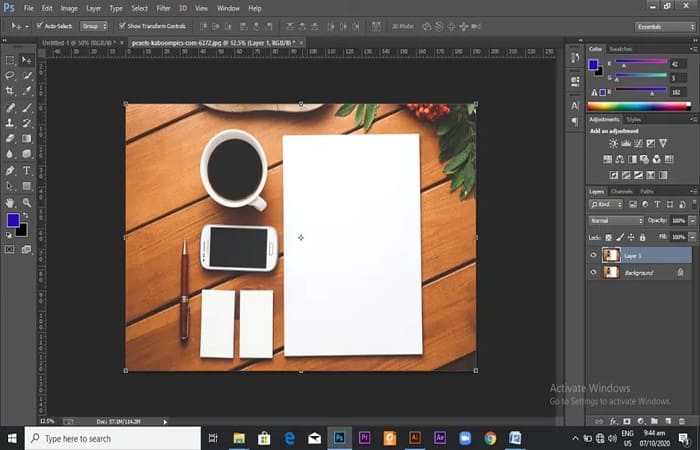This screenshot has height=450, width=700.
Task: Open the Normal blend mode dropdown
Action: pos(616,221)
